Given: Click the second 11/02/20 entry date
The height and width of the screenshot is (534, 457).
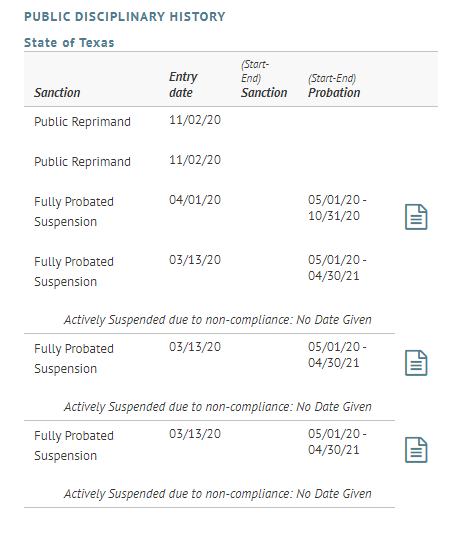Looking at the screenshot, I should click(195, 160).
